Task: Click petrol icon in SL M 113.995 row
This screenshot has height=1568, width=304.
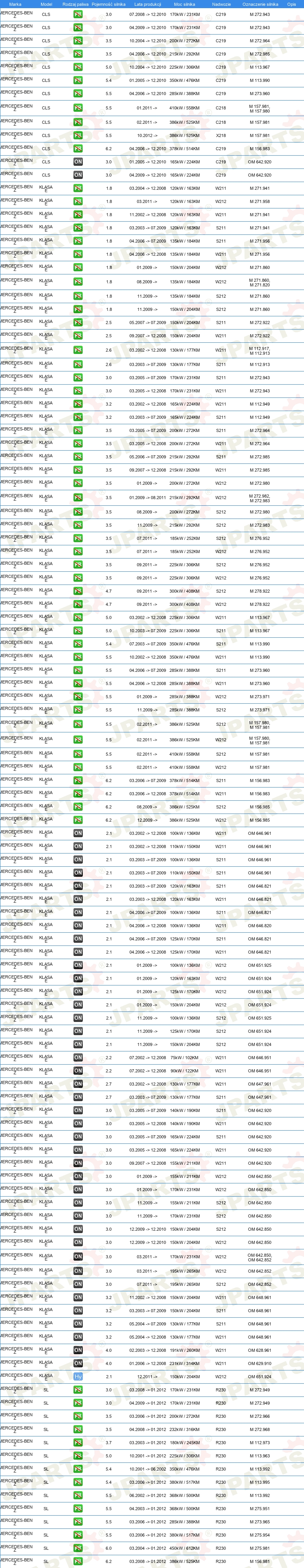Action: pyautogui.click(x=78, y=1482)
